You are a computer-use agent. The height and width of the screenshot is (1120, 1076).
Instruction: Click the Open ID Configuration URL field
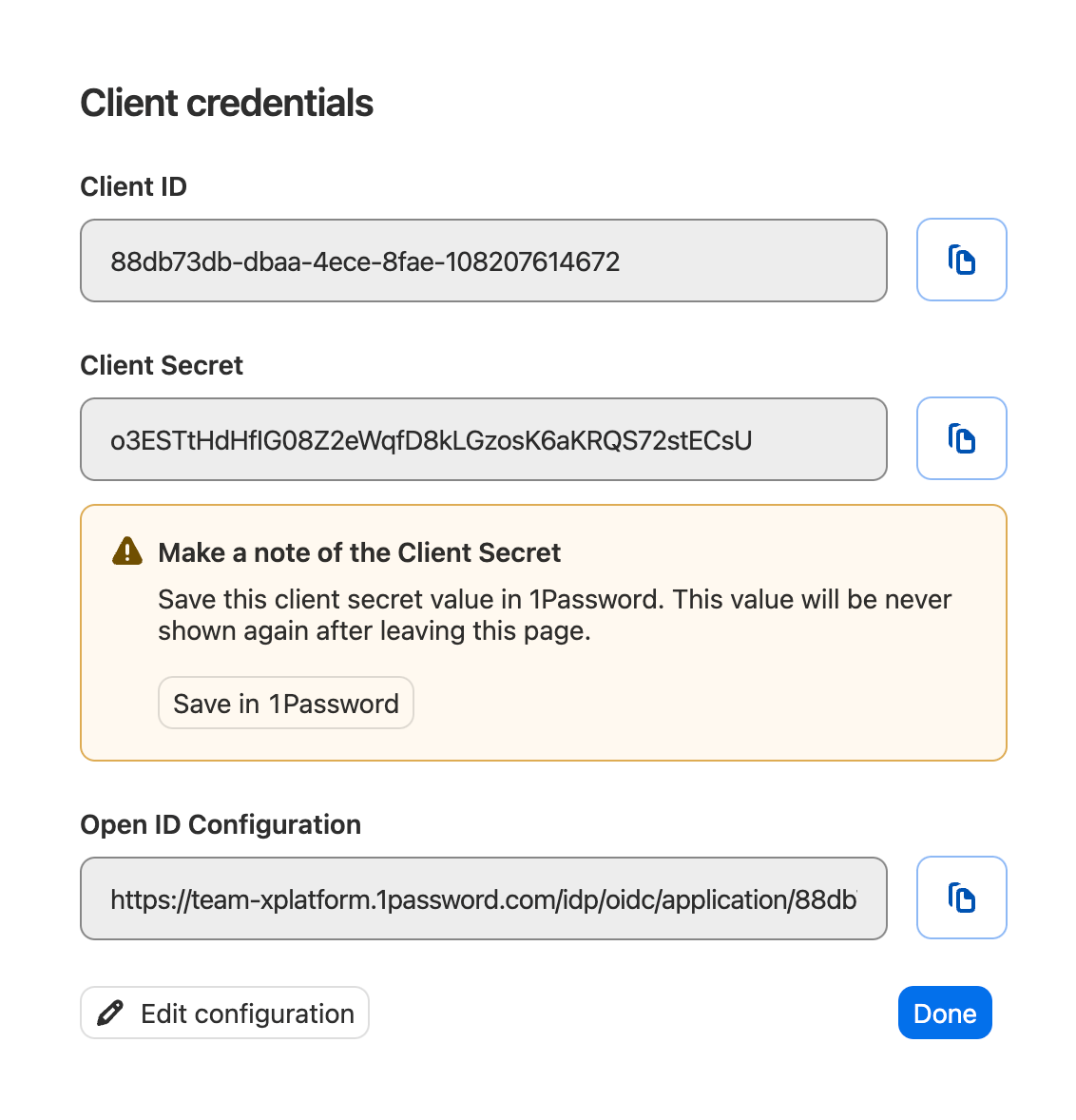[x=483, y=898]
